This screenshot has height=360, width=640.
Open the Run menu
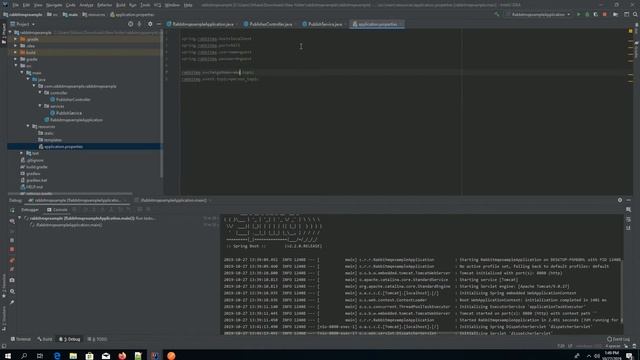133,5
